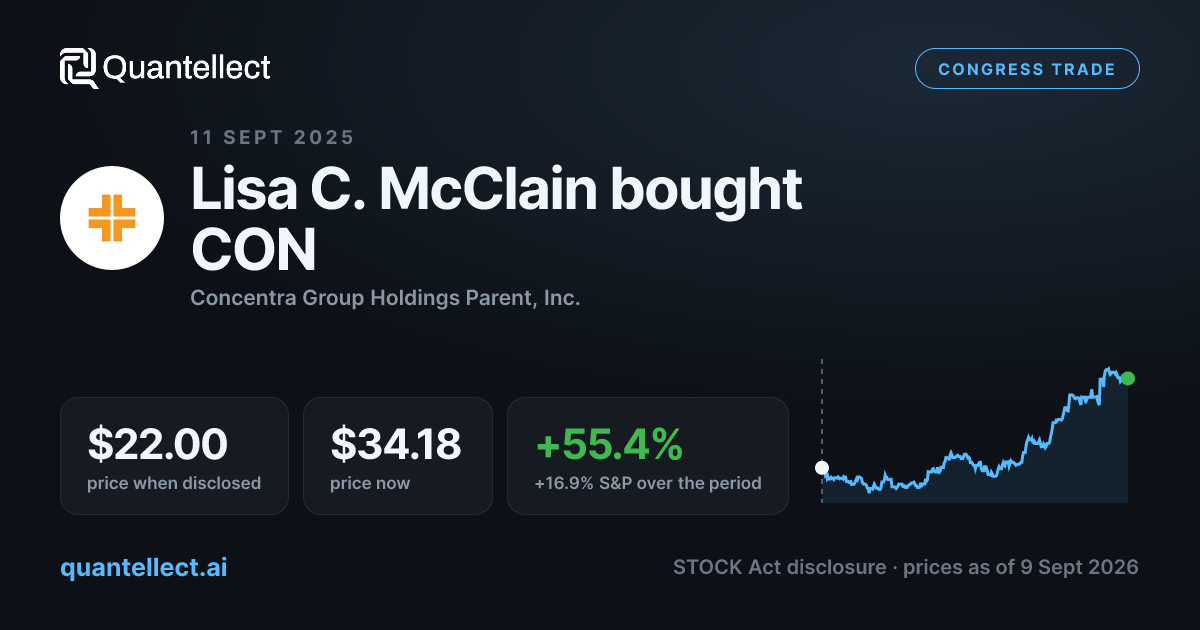This screenshot has height=630, width=1200.
Task: Click the 11 SEPT 2025 date label
Action: [272, 138]
